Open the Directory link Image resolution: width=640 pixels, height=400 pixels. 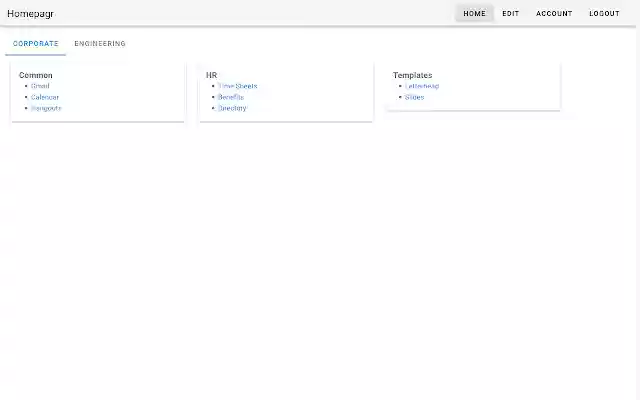(x=232, y=108)
